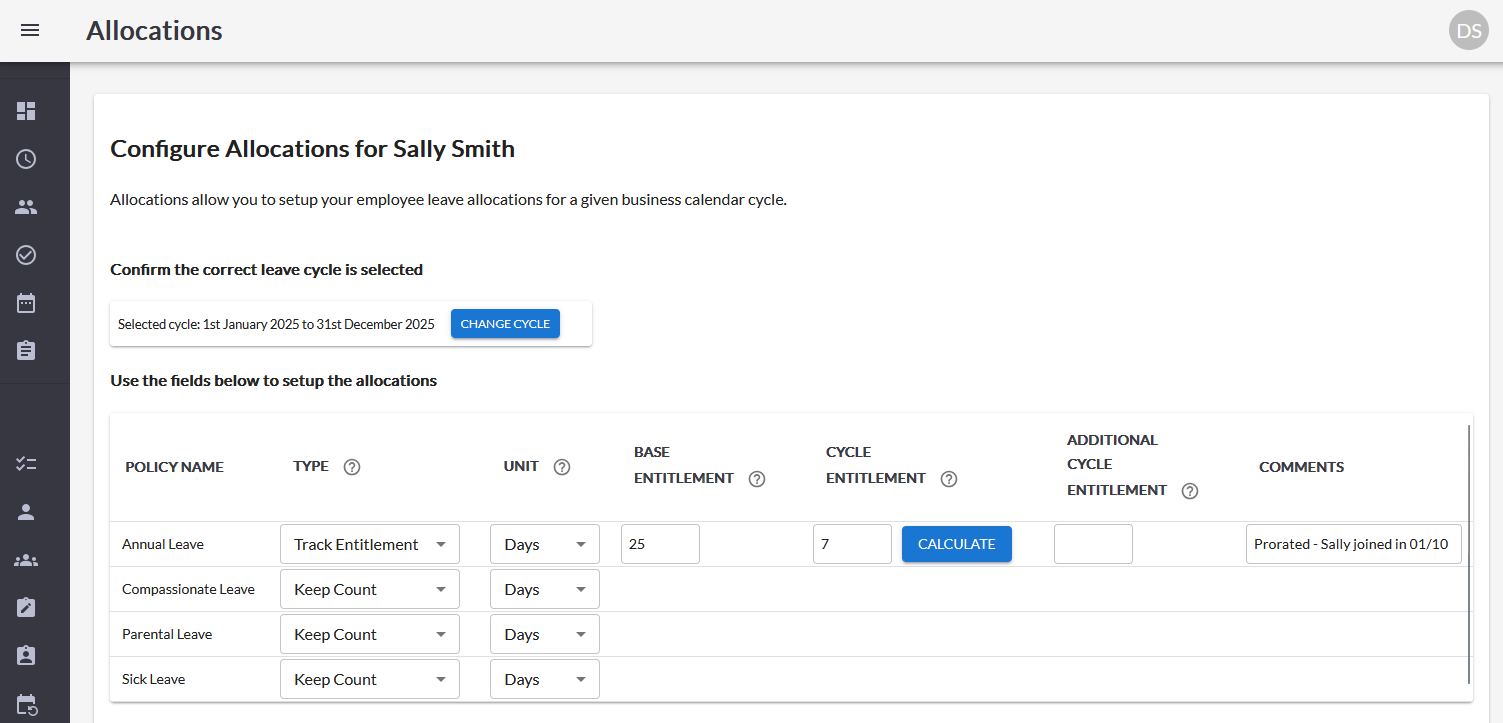Viewport: 1503px width, 723px height.
Task: Show help for Additional Cycle Entitlement
Action: [x=1189, y=491]
